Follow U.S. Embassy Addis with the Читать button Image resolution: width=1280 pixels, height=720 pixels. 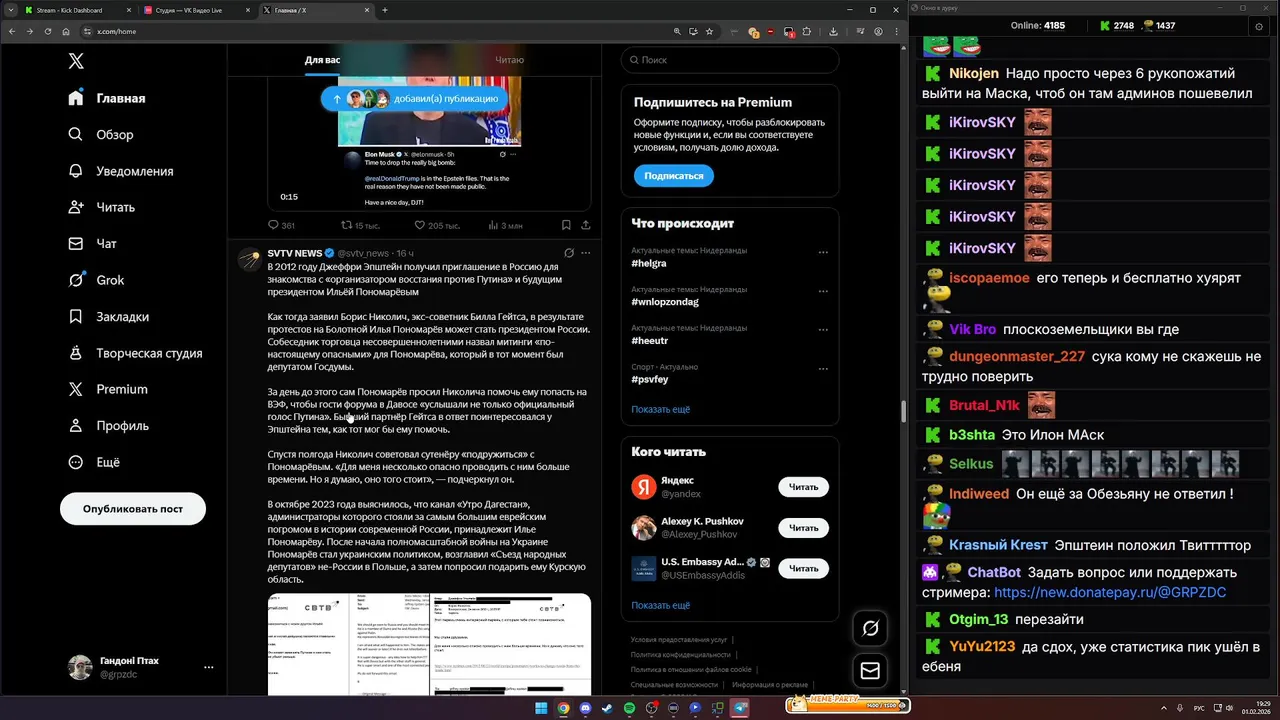click(803, 568)
